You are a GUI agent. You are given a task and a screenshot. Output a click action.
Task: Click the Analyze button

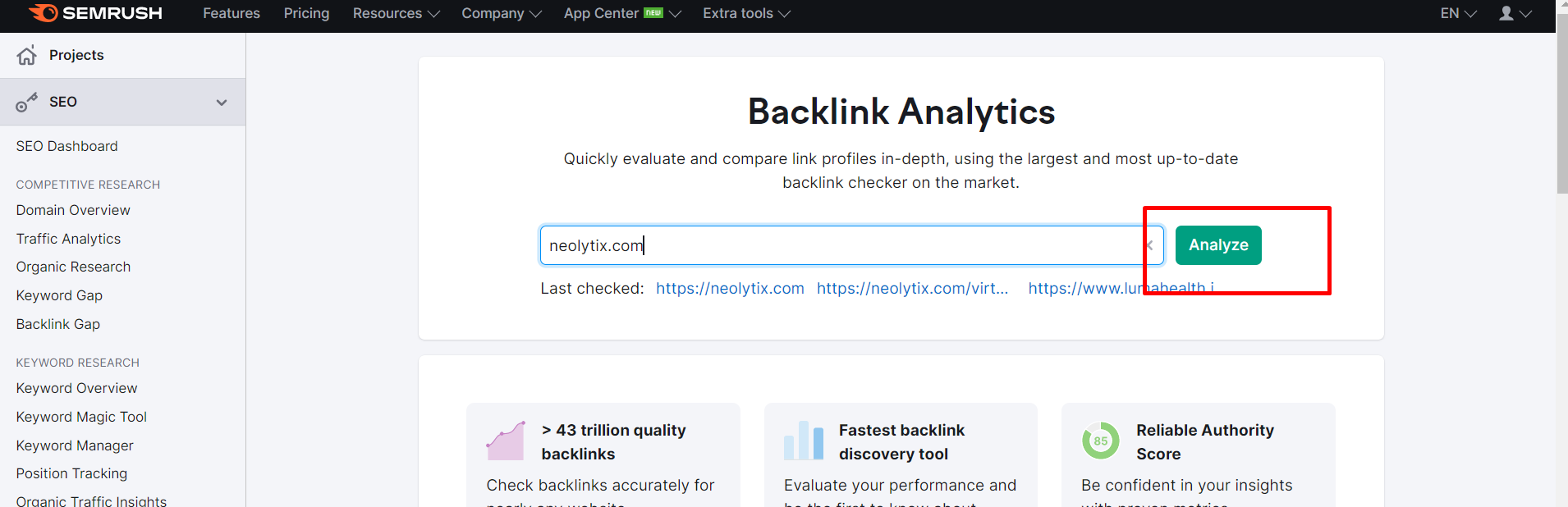[x=1218, y=245]
